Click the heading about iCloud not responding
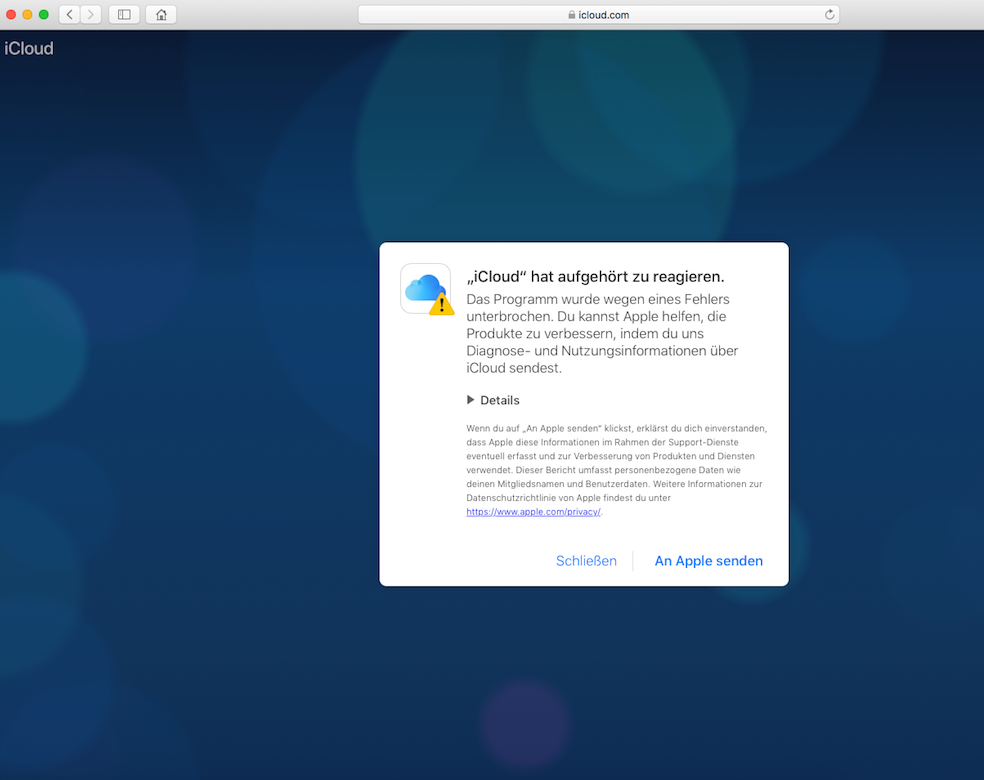 596,277
